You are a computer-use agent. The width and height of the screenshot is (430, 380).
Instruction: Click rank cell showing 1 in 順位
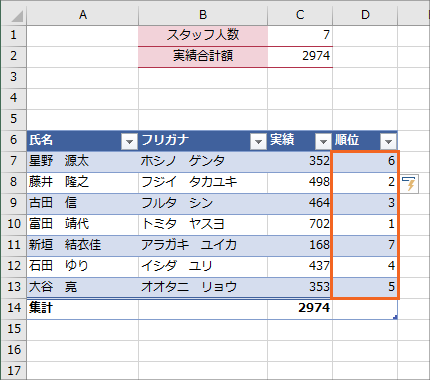pyautogui.click(x=365, y=224)
